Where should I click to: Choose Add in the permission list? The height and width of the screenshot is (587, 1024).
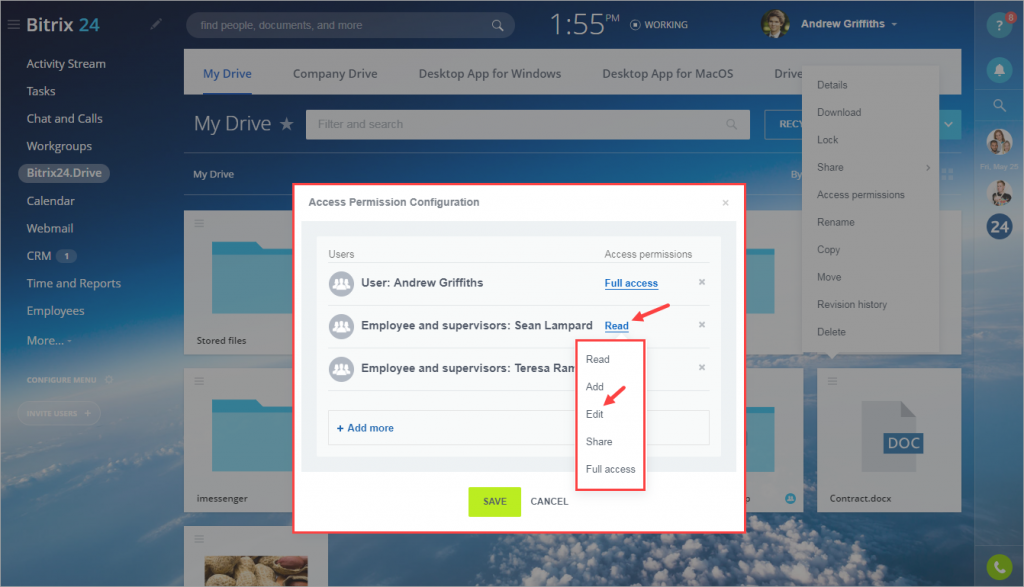coord(594,387)
